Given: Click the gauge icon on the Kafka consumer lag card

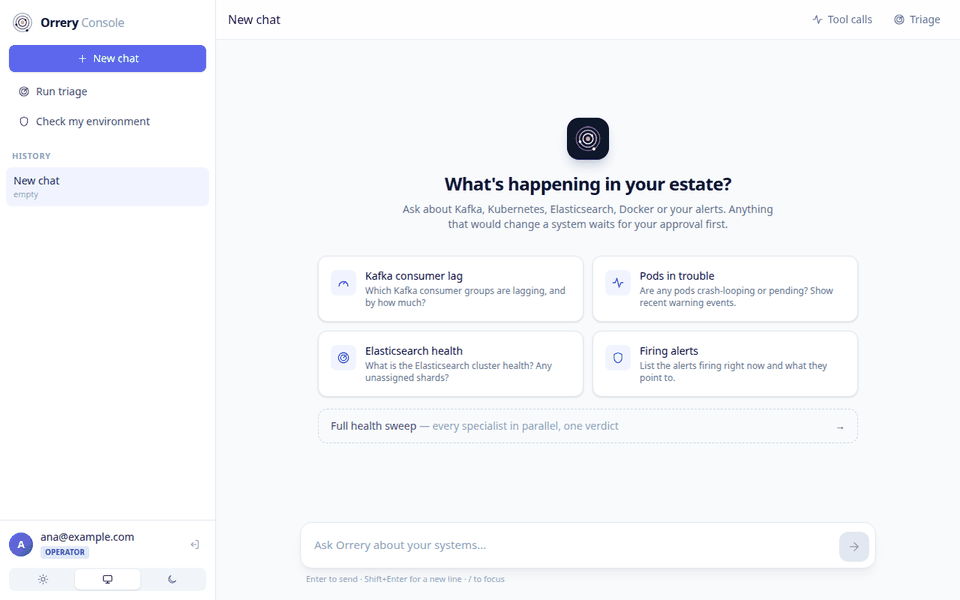Looking at the screenshot, I should (x=343, y=283).
